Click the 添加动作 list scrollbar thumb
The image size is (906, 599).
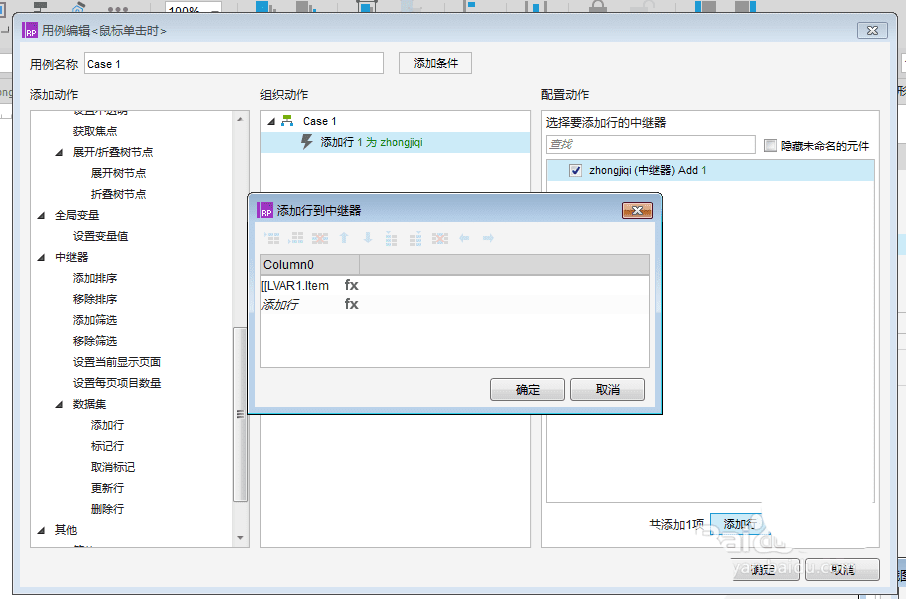tap(240, 414)
